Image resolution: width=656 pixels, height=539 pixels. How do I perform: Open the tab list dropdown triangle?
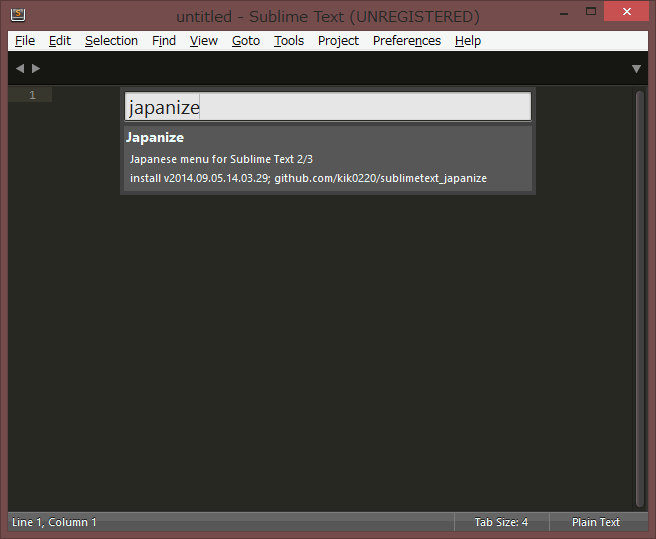636,69
